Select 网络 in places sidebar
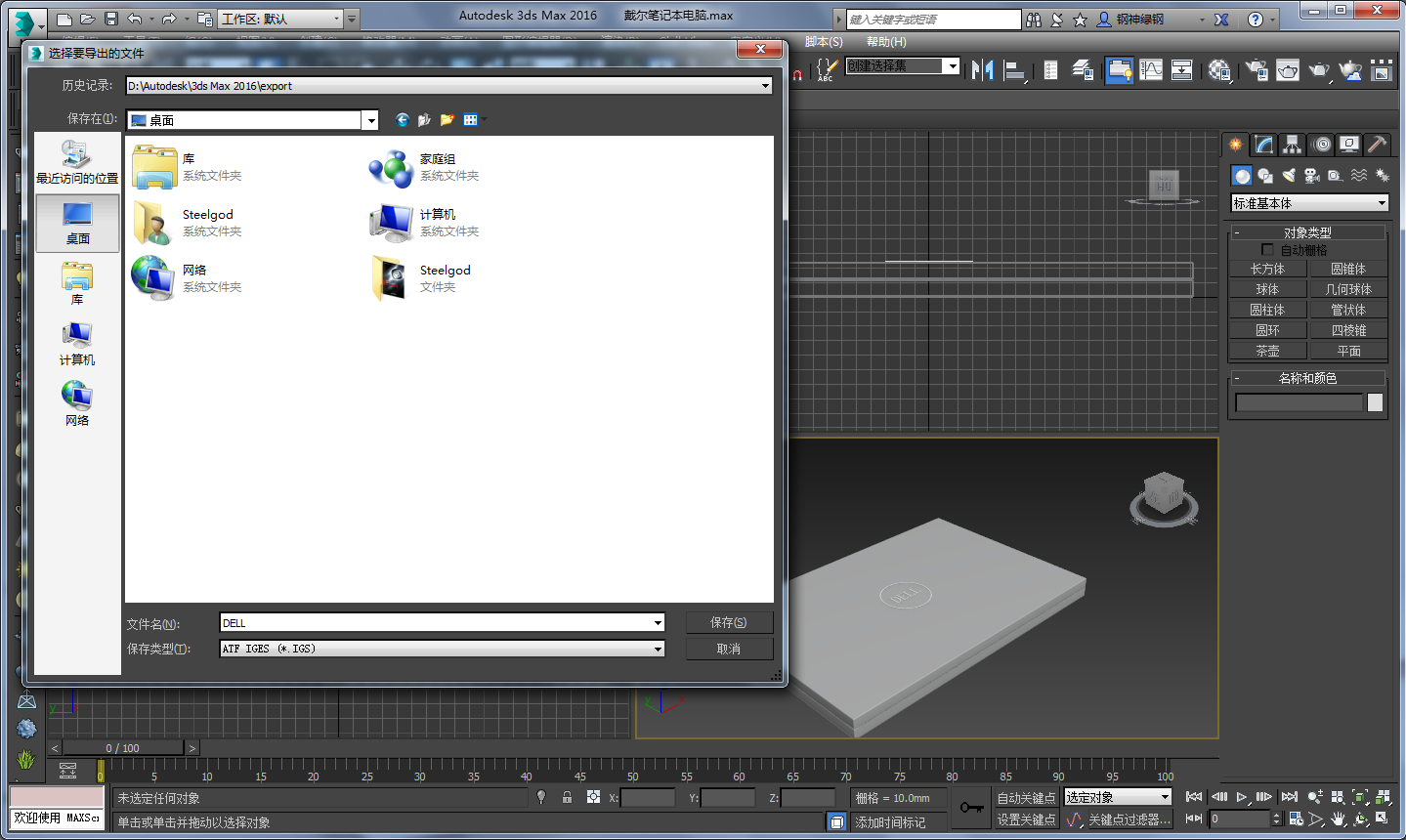This screenshot has width=1406, height=840. click(77, 404)
